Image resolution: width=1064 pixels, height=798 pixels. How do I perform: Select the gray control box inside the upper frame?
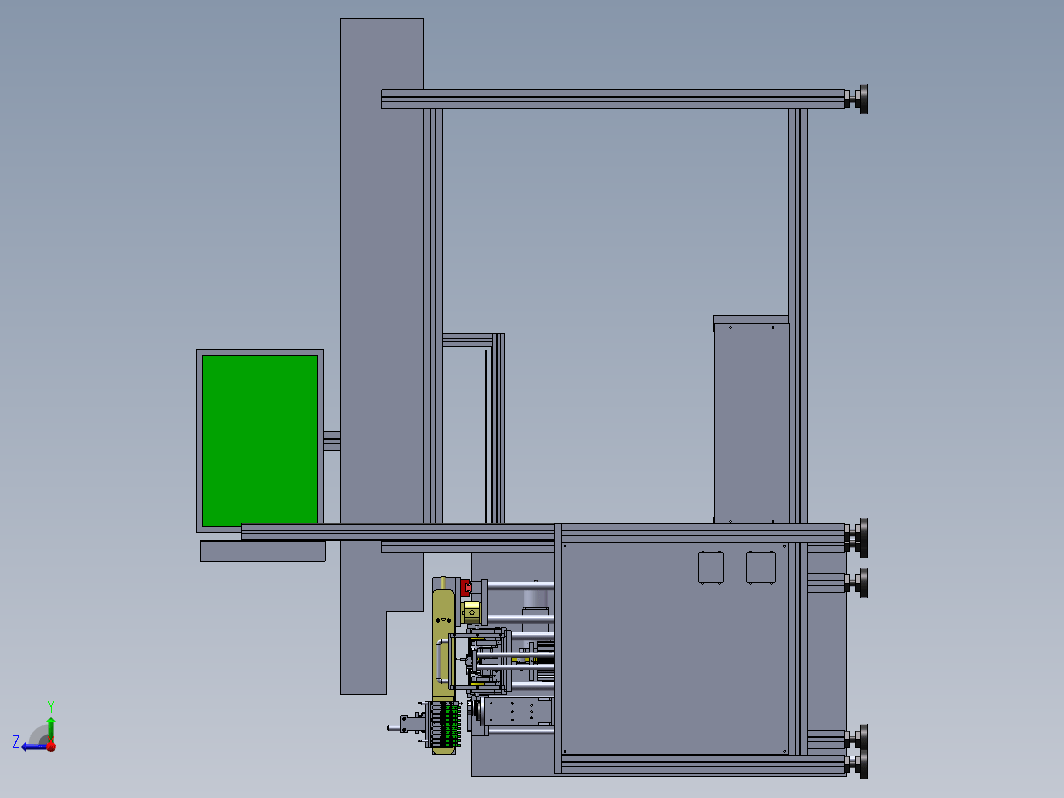point(751,419)
